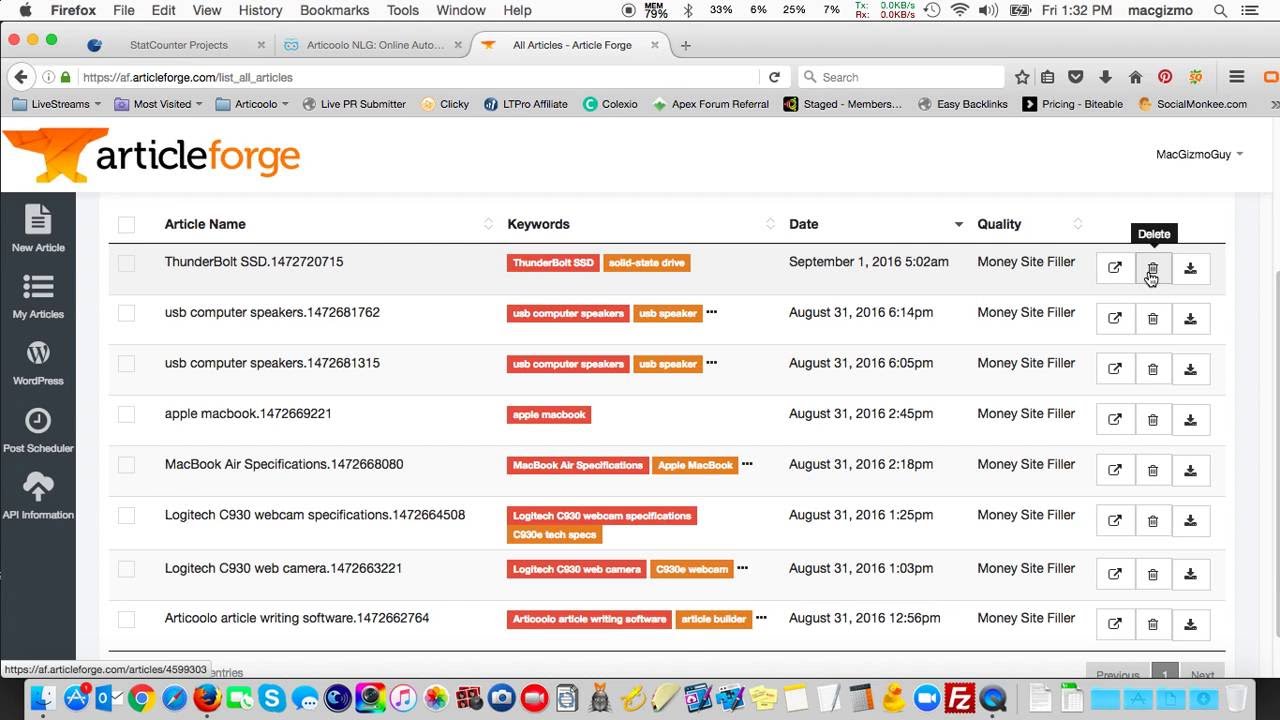This screenshot has height=720, width=1280.
Task: Open the Apex Forum Referral bookmark
Action: [711, 104]
